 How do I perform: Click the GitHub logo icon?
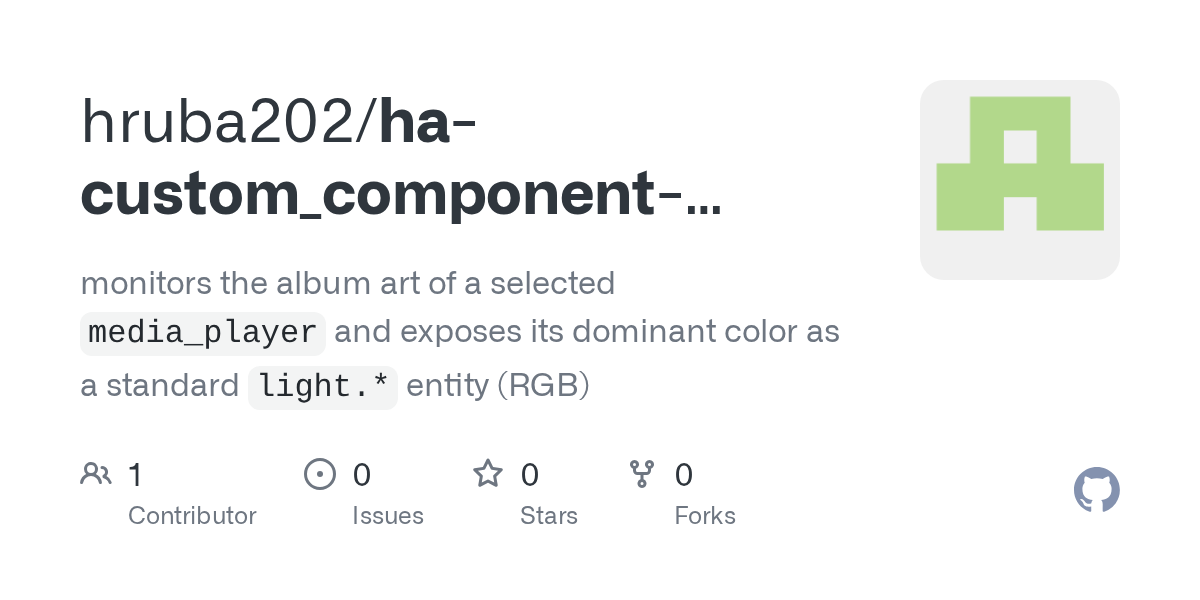pos(1096,490)
